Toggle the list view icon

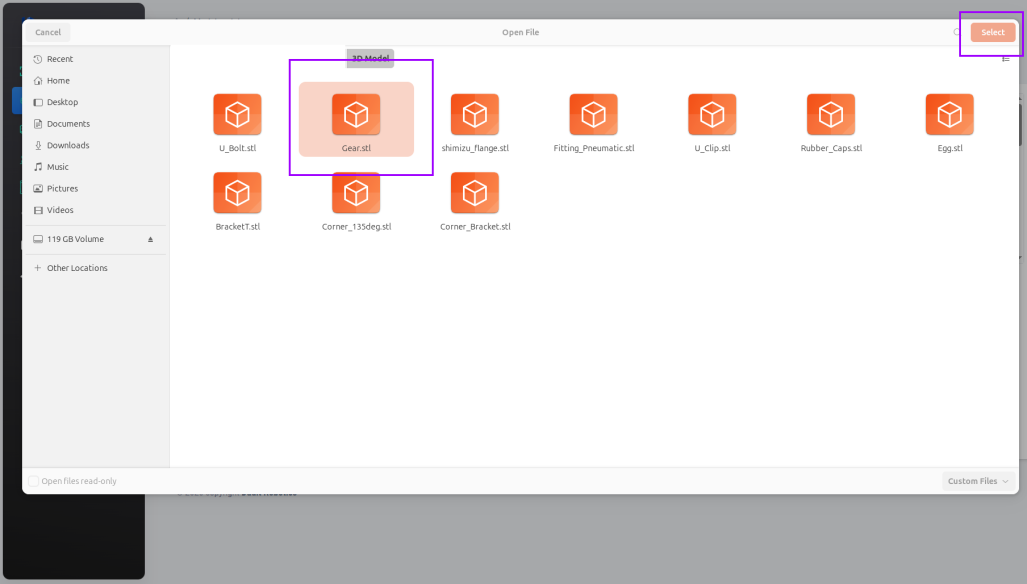[x=1005, y=59]
